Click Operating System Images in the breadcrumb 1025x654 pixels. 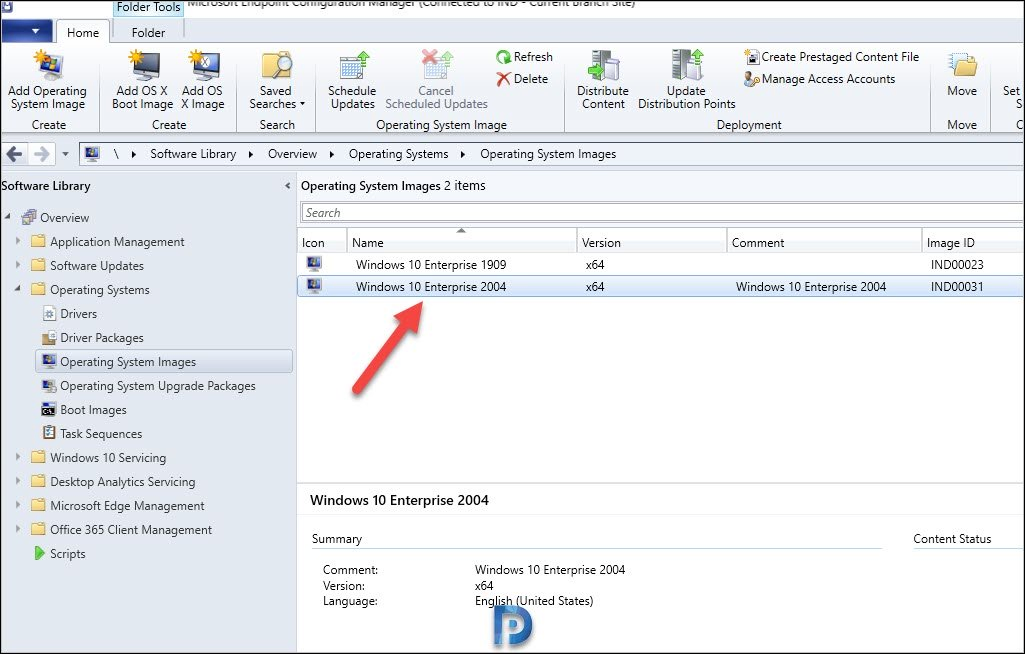click(548, 154)
